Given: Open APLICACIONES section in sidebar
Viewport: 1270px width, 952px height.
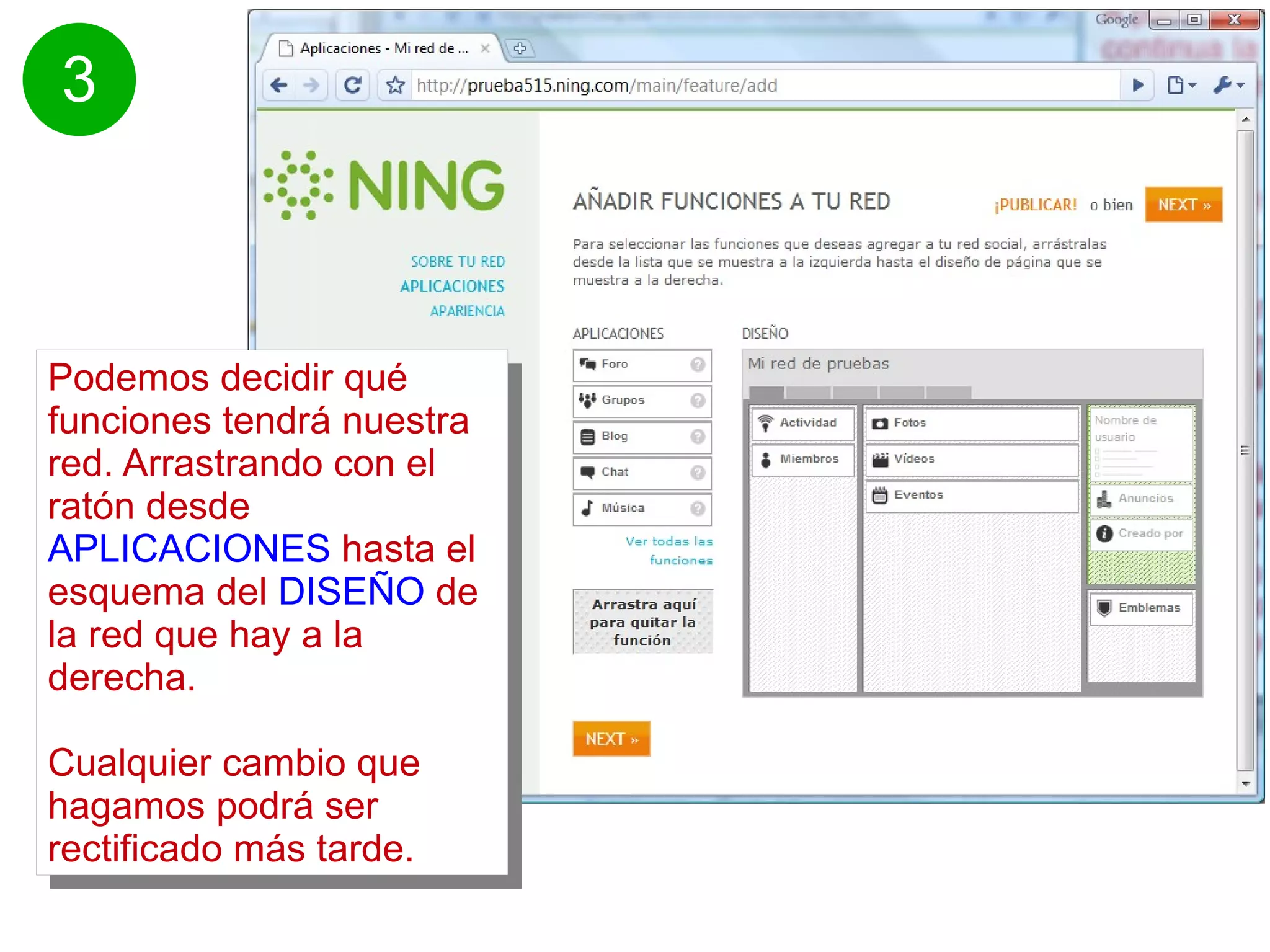Looking at the screenshot, I should pyautogui.click(x=452, y=286).
